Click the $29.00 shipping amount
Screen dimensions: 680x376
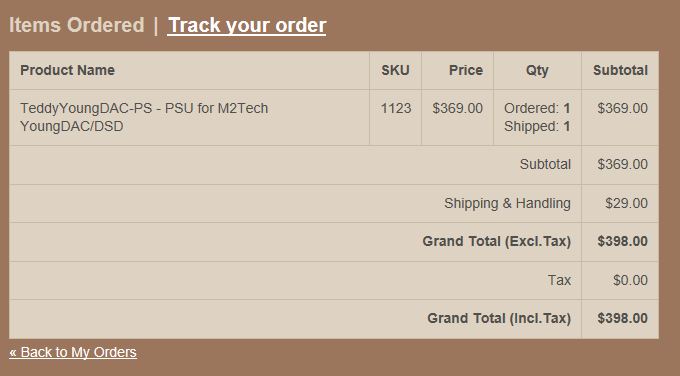[x=626, y=203]
